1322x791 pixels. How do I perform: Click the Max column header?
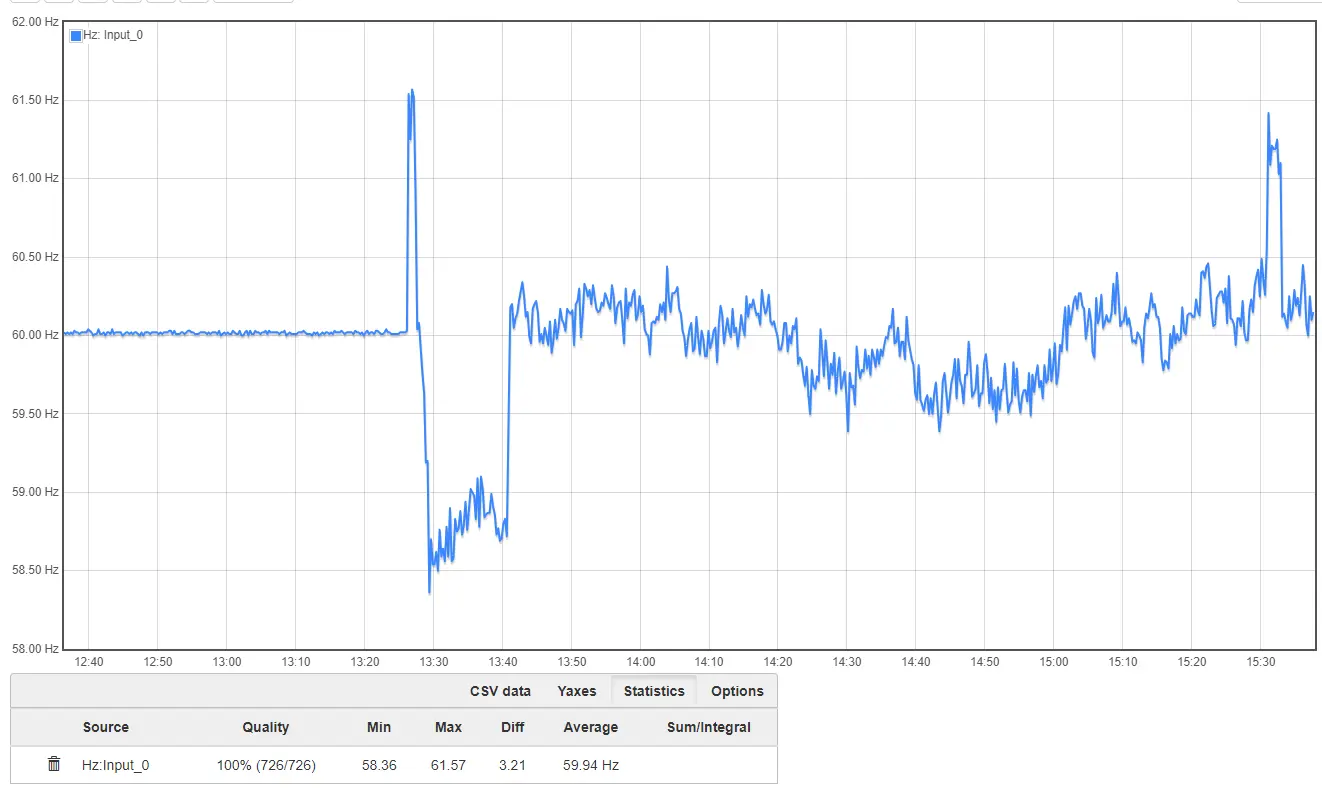[448, 727]
